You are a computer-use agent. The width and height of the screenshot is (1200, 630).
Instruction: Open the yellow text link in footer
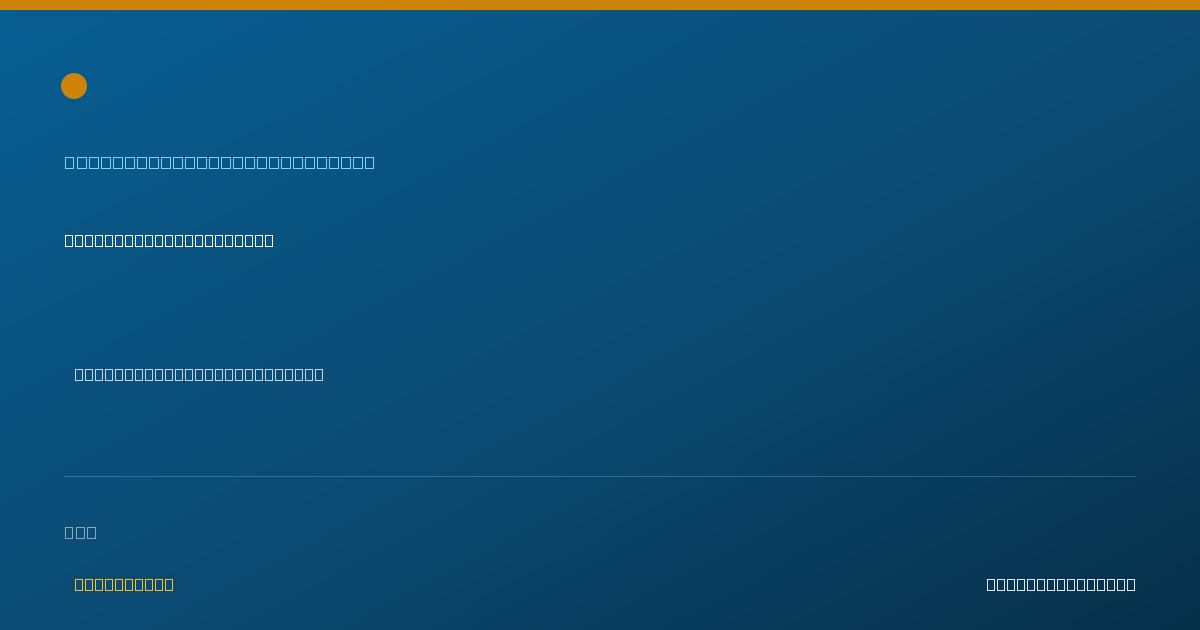(x=124, y=584)
